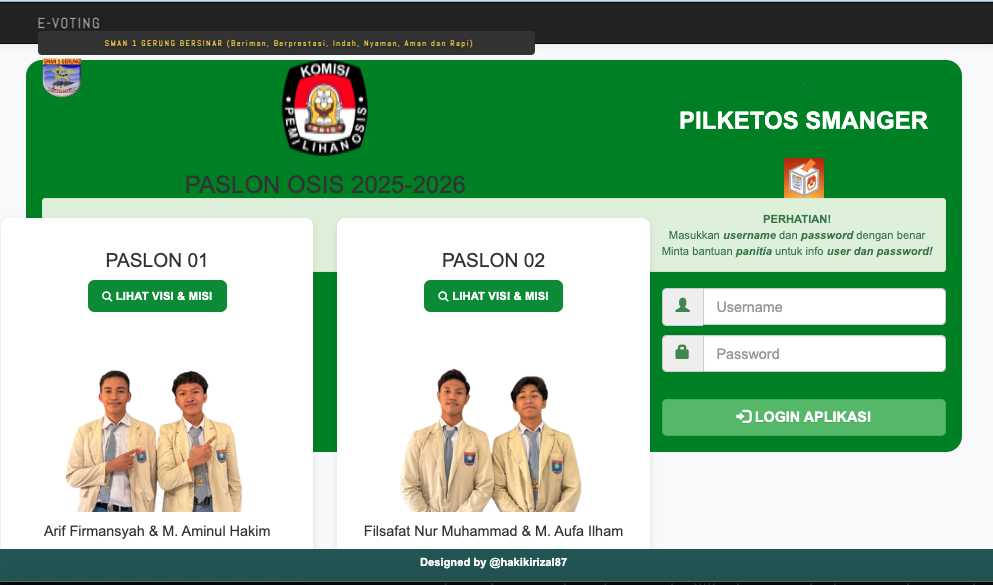
Task: Focus the Password input field
Action: [823, 354]
